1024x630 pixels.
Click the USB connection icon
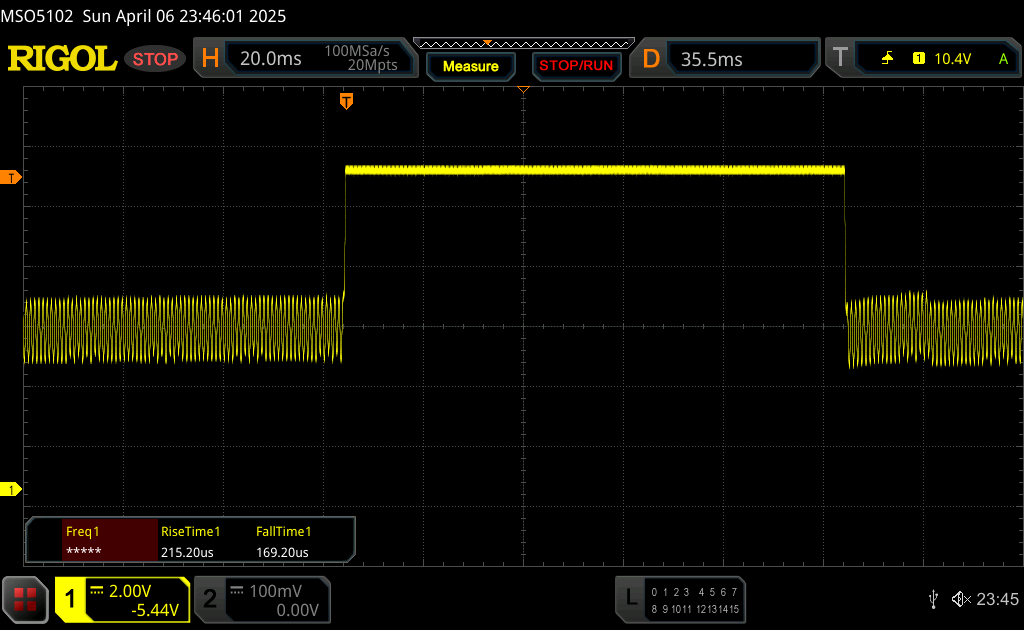tap(933, 599)
